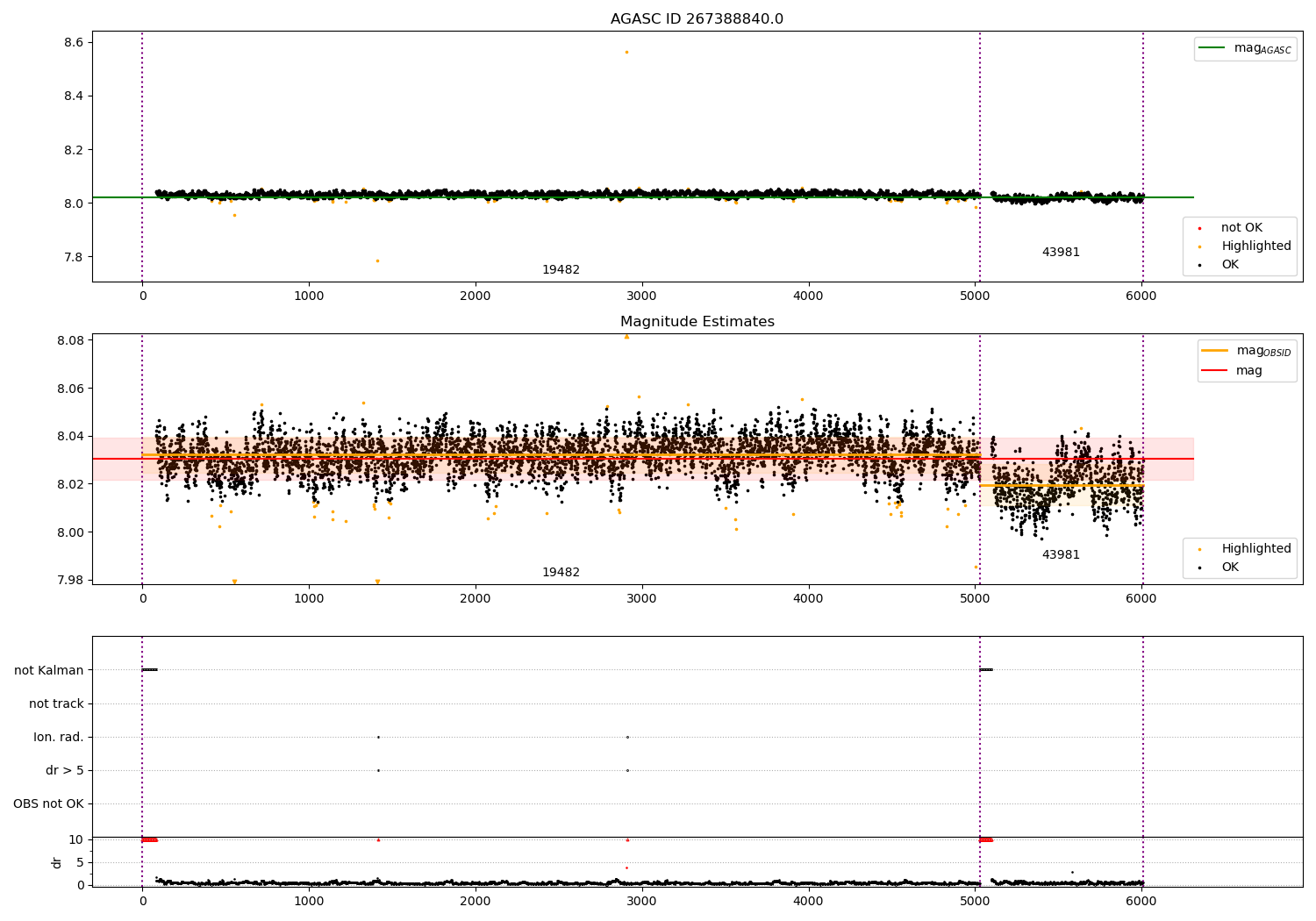Screen dimensions: 1316x921
Task: Click the orange outlier point near 7.78 in top plot
Action: pos(377,261)
